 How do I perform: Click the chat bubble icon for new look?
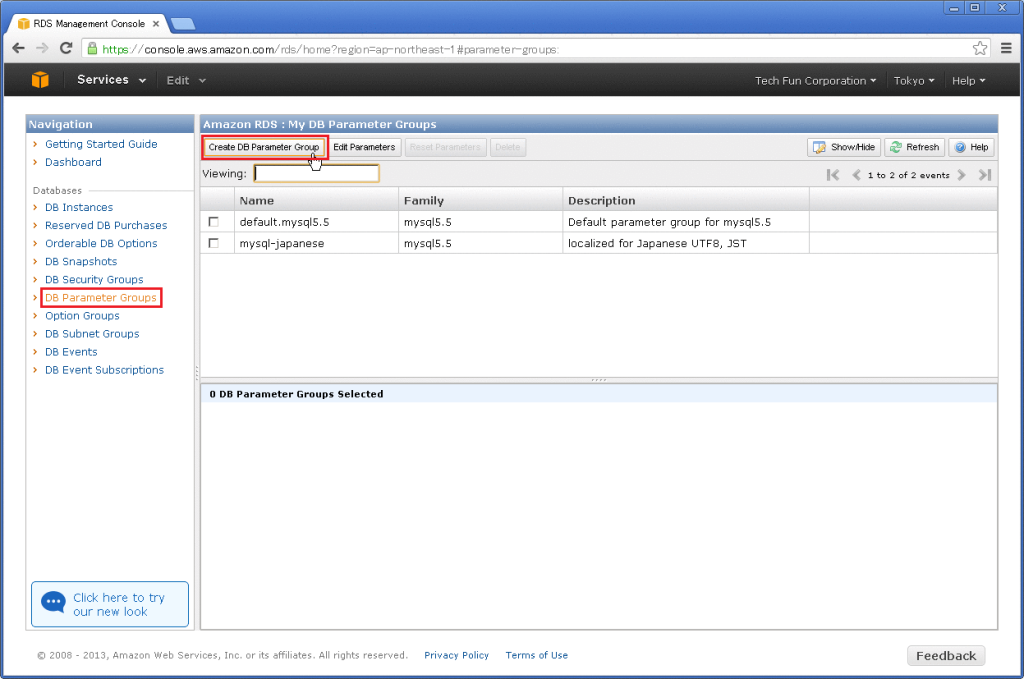(54, 603)
